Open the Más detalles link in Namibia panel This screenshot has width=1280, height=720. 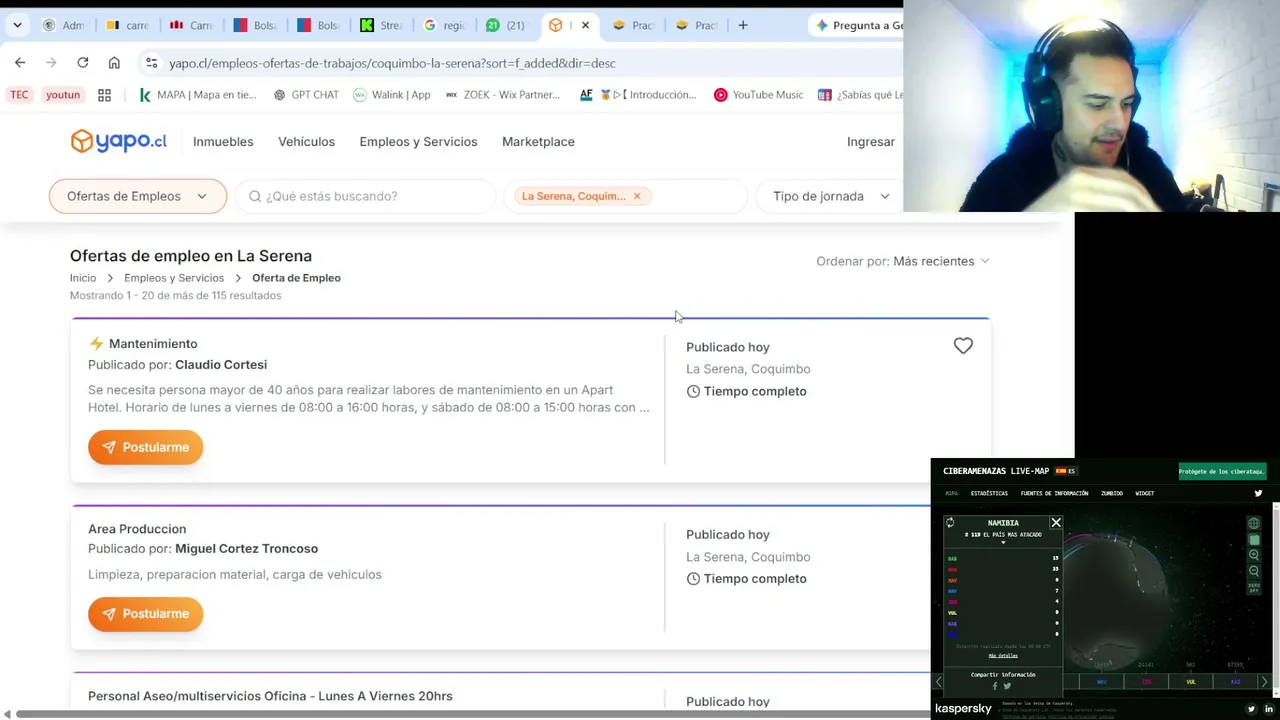pos(1003,656)
